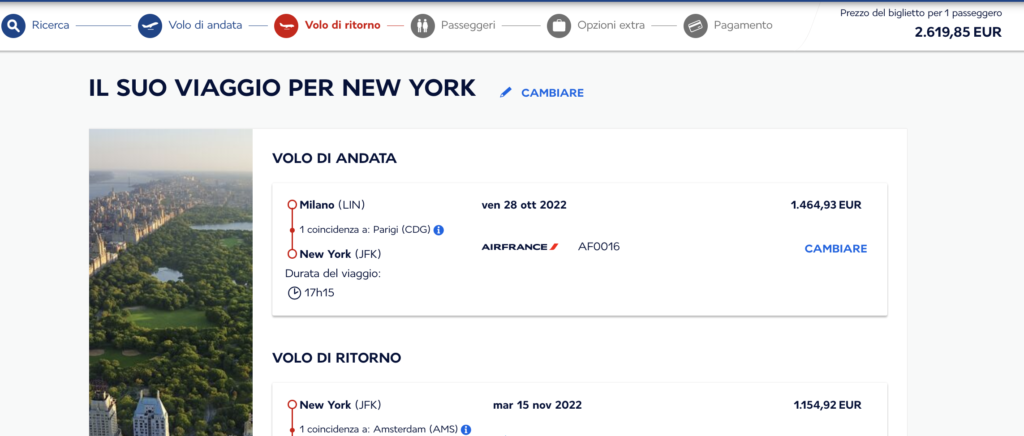Click the clock icon by 17h15 duration
Screen dimensions: 1024x436
click(x=294, y=293)
